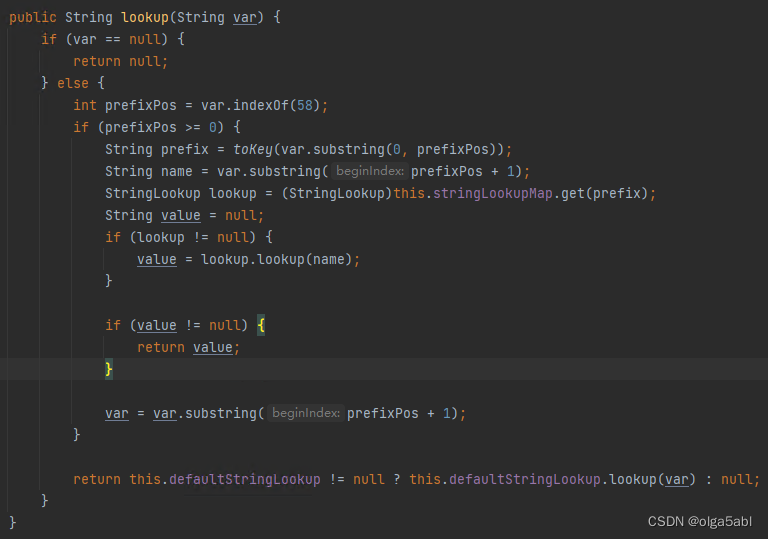
Task: Click the highlighted opening brace after 'if (value != null)'
Action: (x=261, y=325)
